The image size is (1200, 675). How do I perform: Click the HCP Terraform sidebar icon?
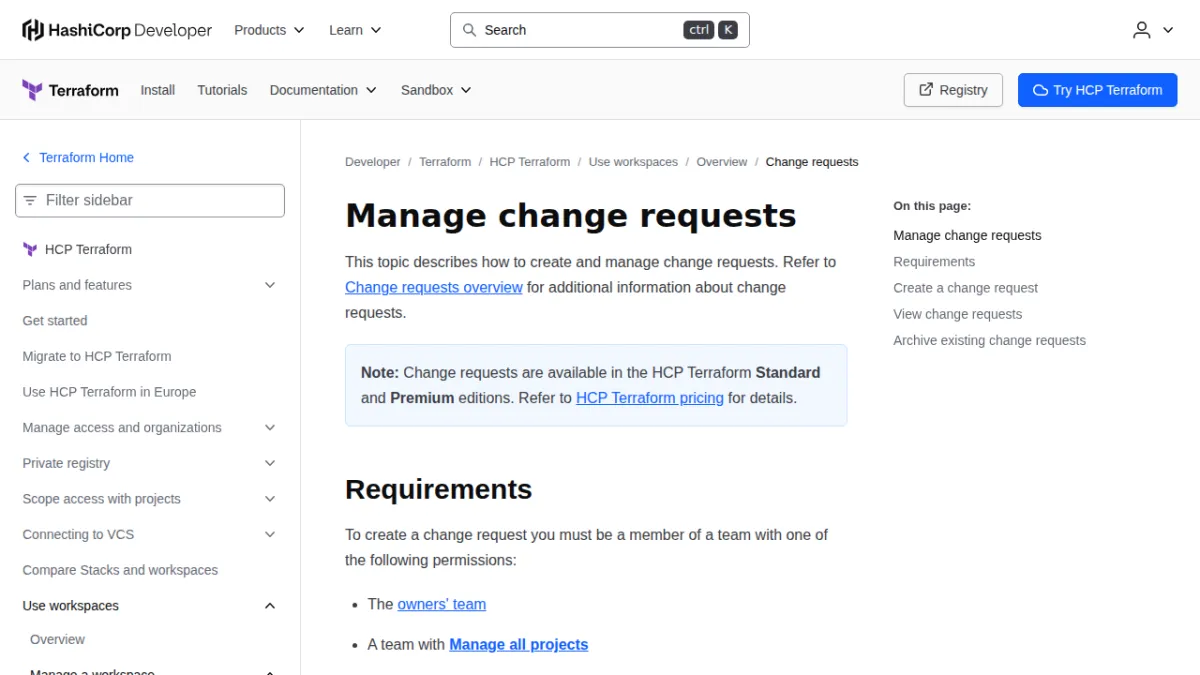(30, 250)
